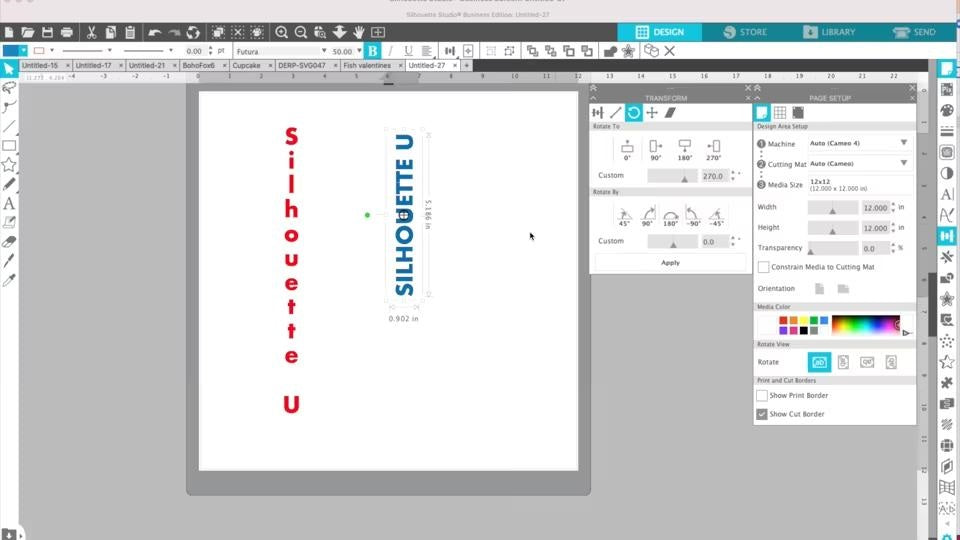960x540 pixels.
Task: Rotate to 180 degrees preset
Action: point(684,149)
